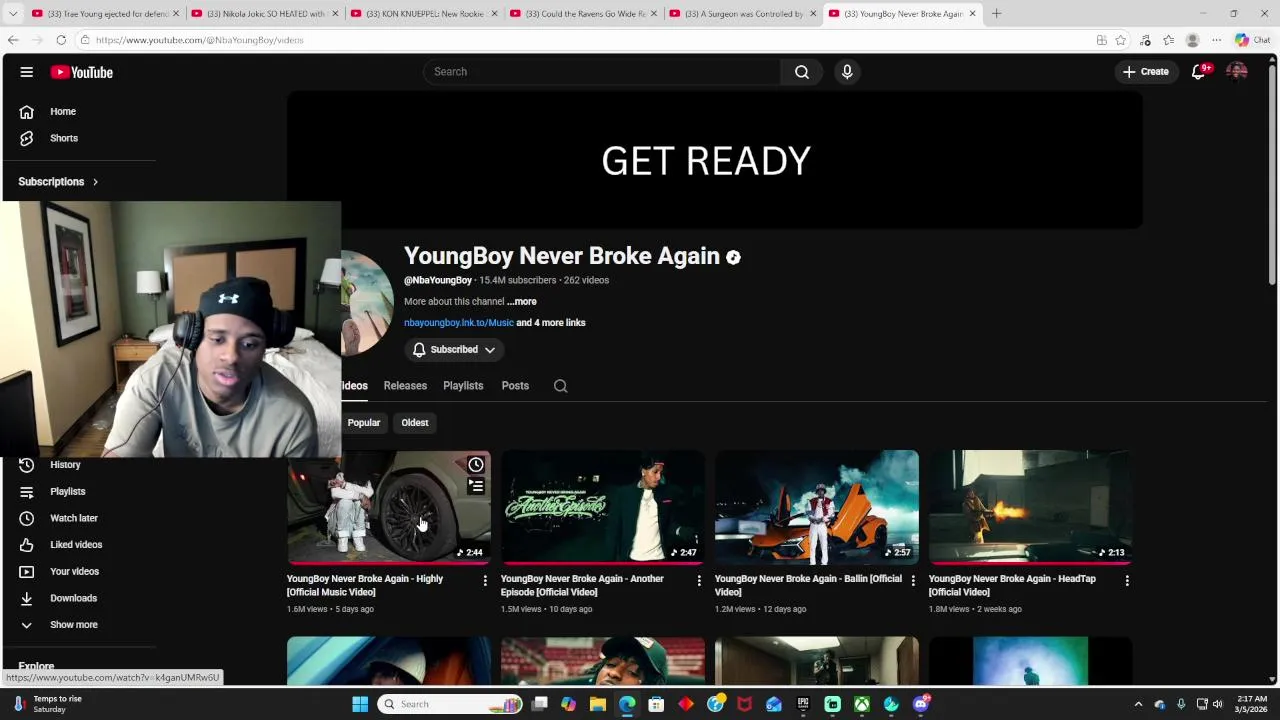Open Subscribed notification dropdown
The height and width of the screenshot is (720, 1280).
[x=455, y=349]
